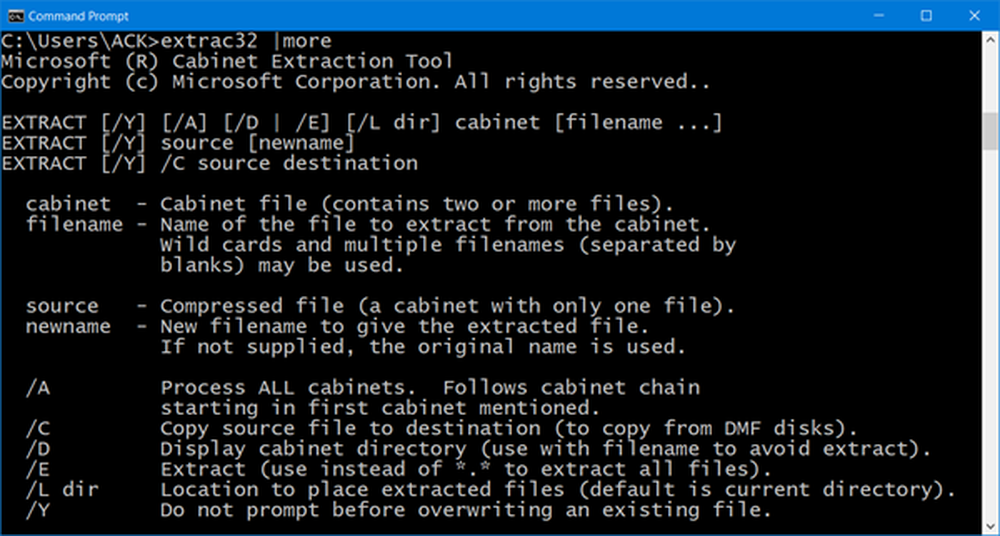The height and width of the screenshot is (536, 1000).
Task: Click the '/A' switch in options list
Action: tap(38, 387)
